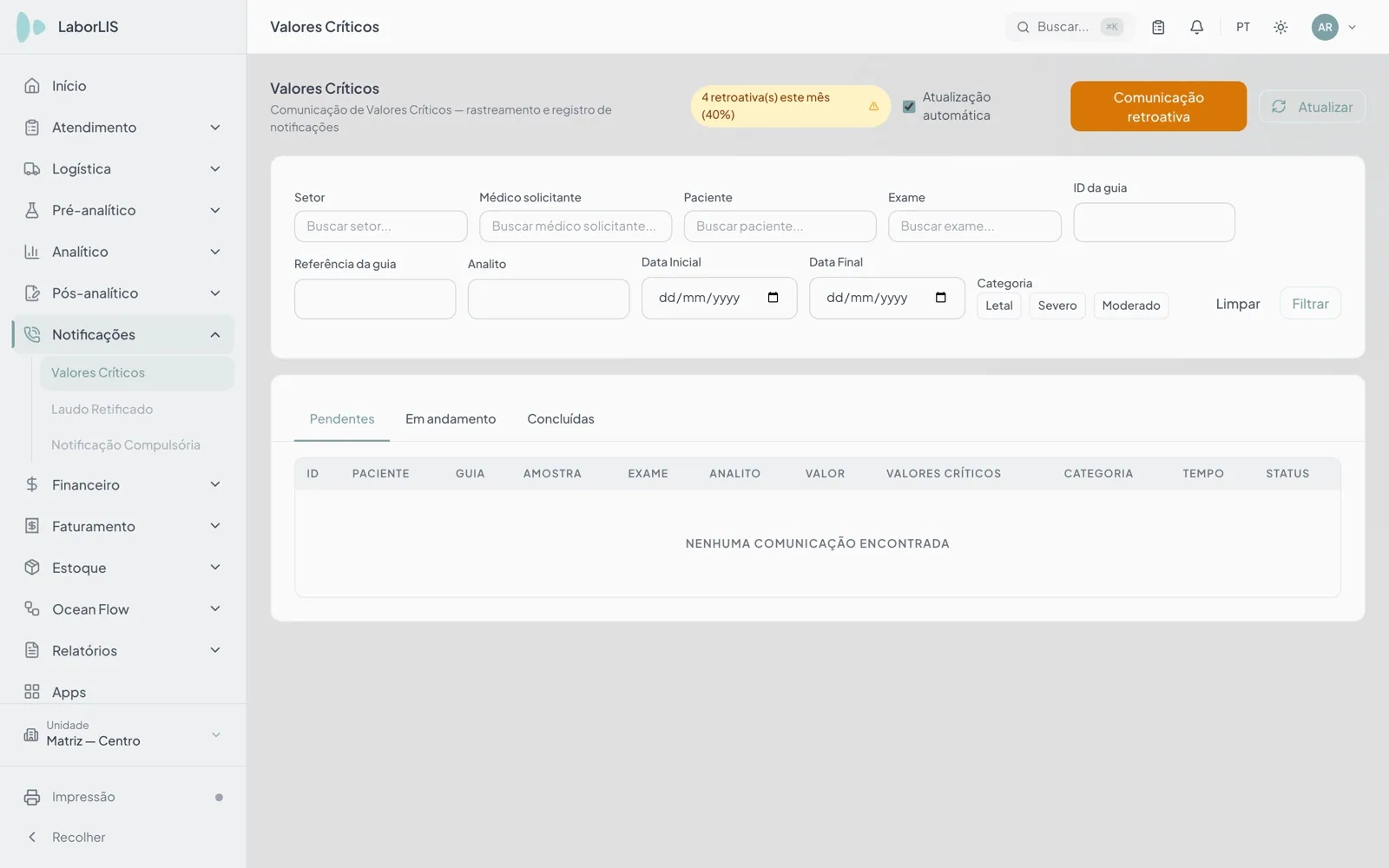Focus the Analito input field
This screenshot has height=868, width=1389.
click(x=549, y=299)
